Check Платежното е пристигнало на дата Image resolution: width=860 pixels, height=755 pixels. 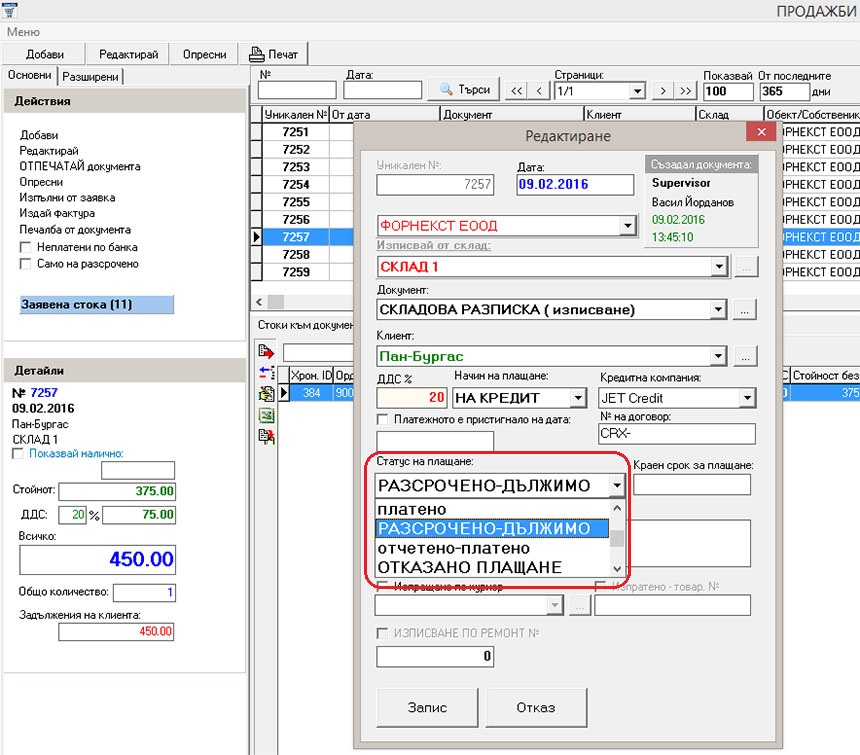pyautogui.click(x=382, y=419)
